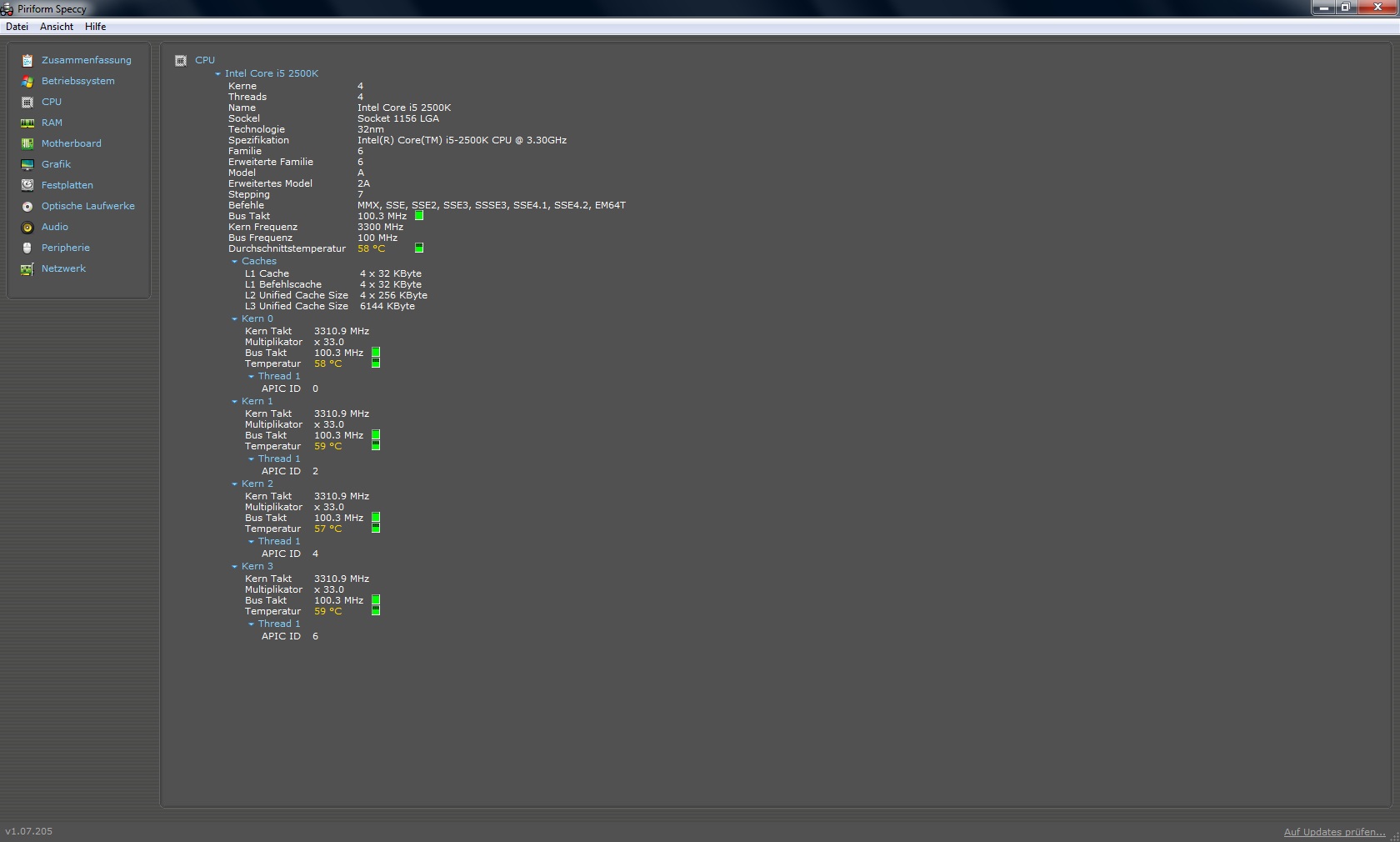Click the Bus Frequenz value '100 MHz'
Image resolution: width=1400 pixels, height=842 pixels.
click(377, 238)
